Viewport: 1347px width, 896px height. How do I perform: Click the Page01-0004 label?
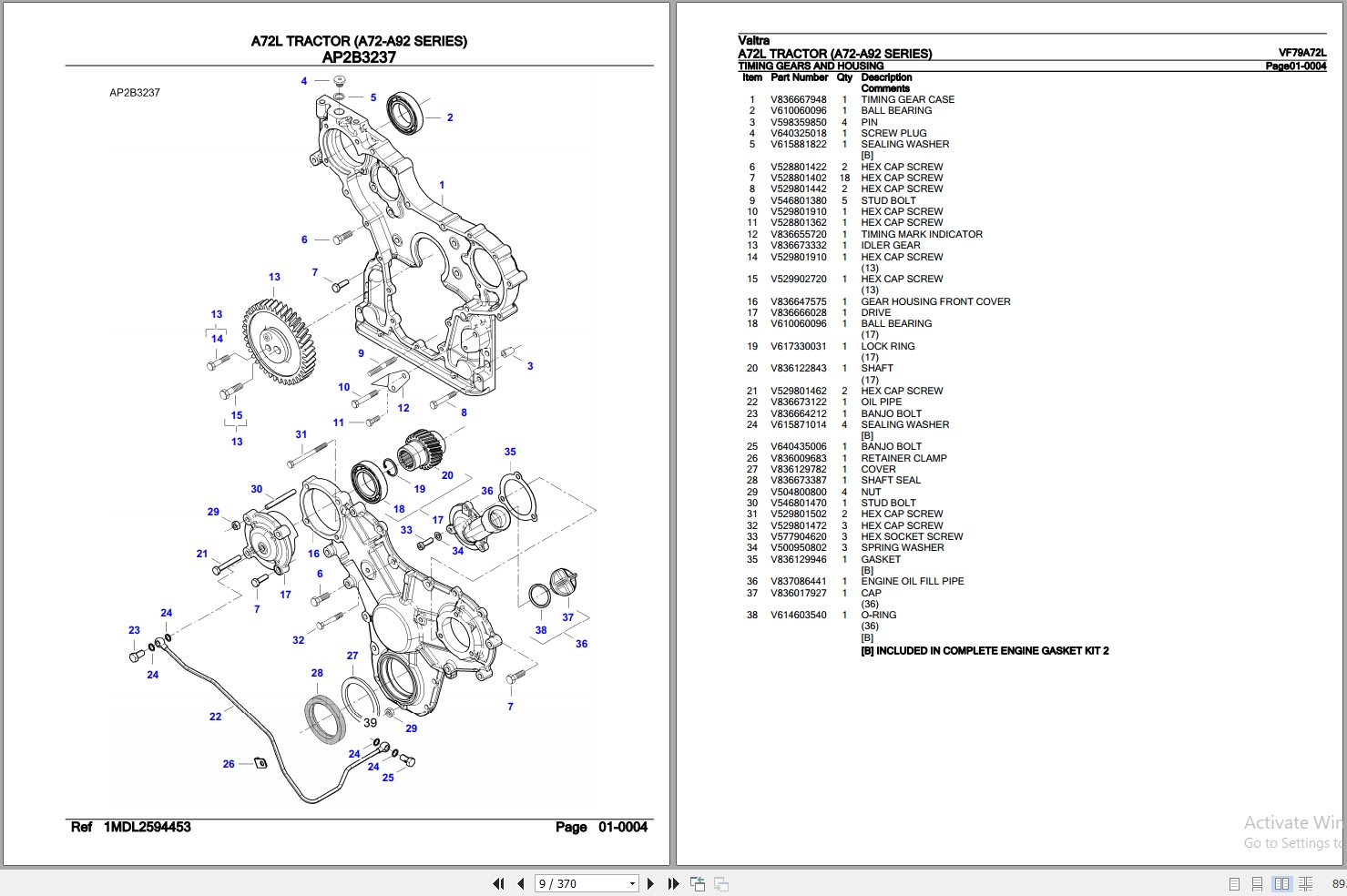click(1295, 66)
